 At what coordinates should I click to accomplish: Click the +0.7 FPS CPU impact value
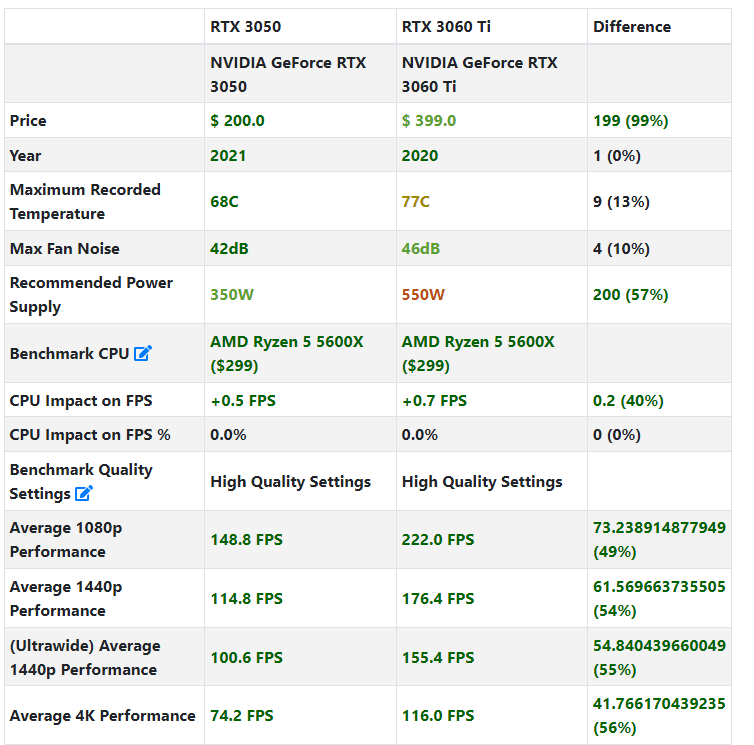pyautogui.click(x=434, y=400)
